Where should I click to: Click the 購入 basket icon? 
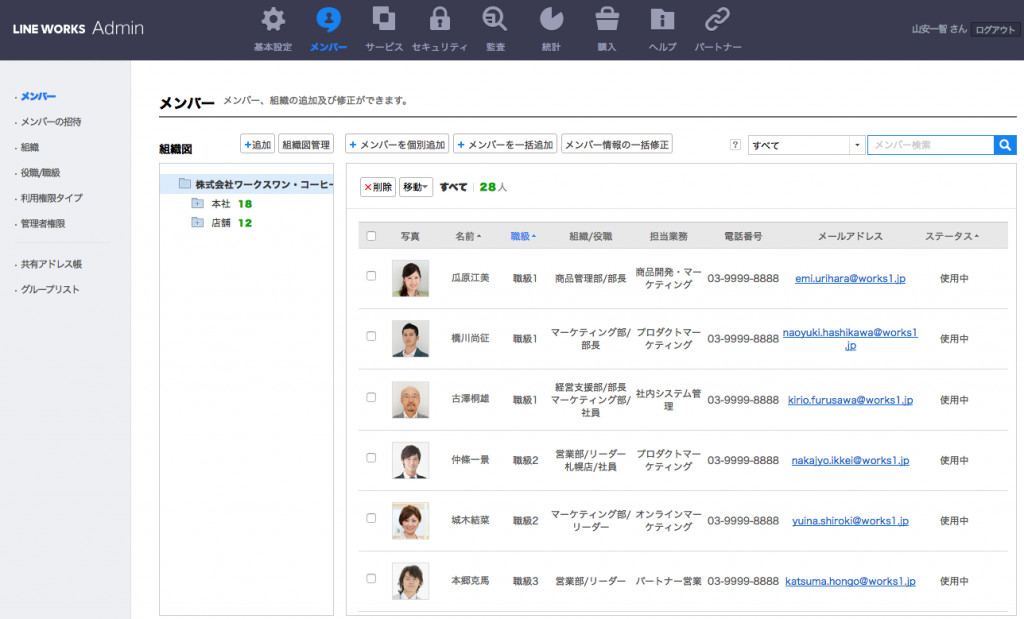point(606,20)
